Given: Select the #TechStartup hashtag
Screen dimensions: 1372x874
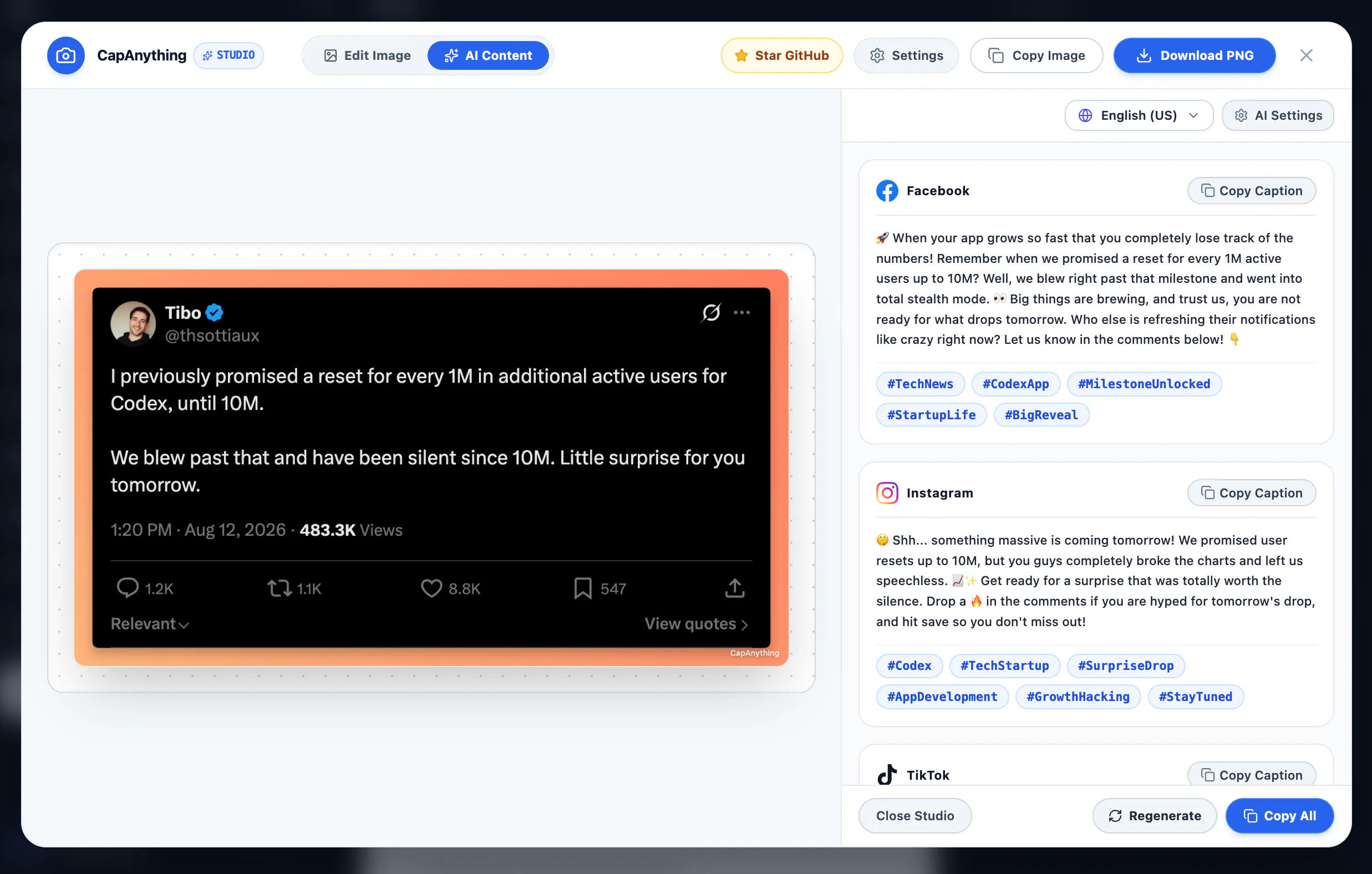Looking at the screenshot, I should pos(1004,665).
